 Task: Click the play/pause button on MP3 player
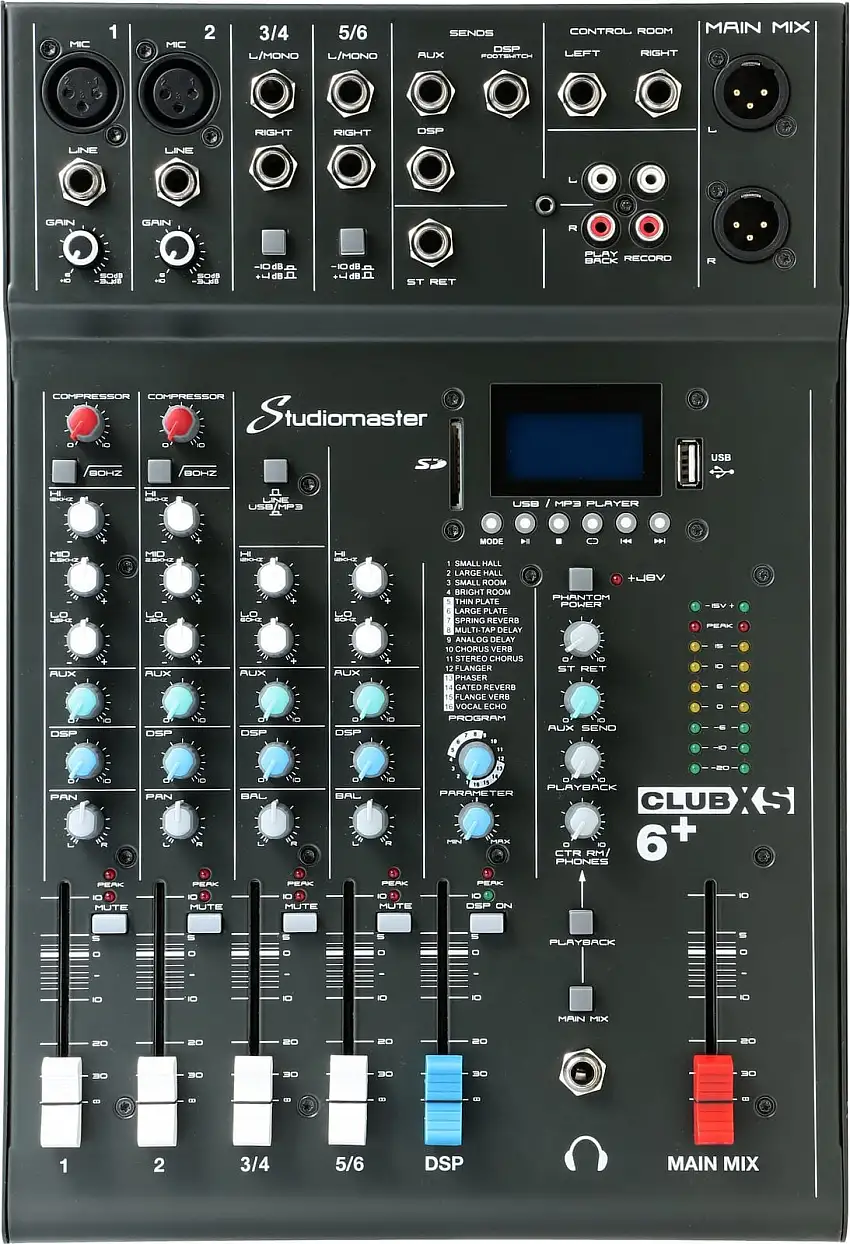point(525,522)
